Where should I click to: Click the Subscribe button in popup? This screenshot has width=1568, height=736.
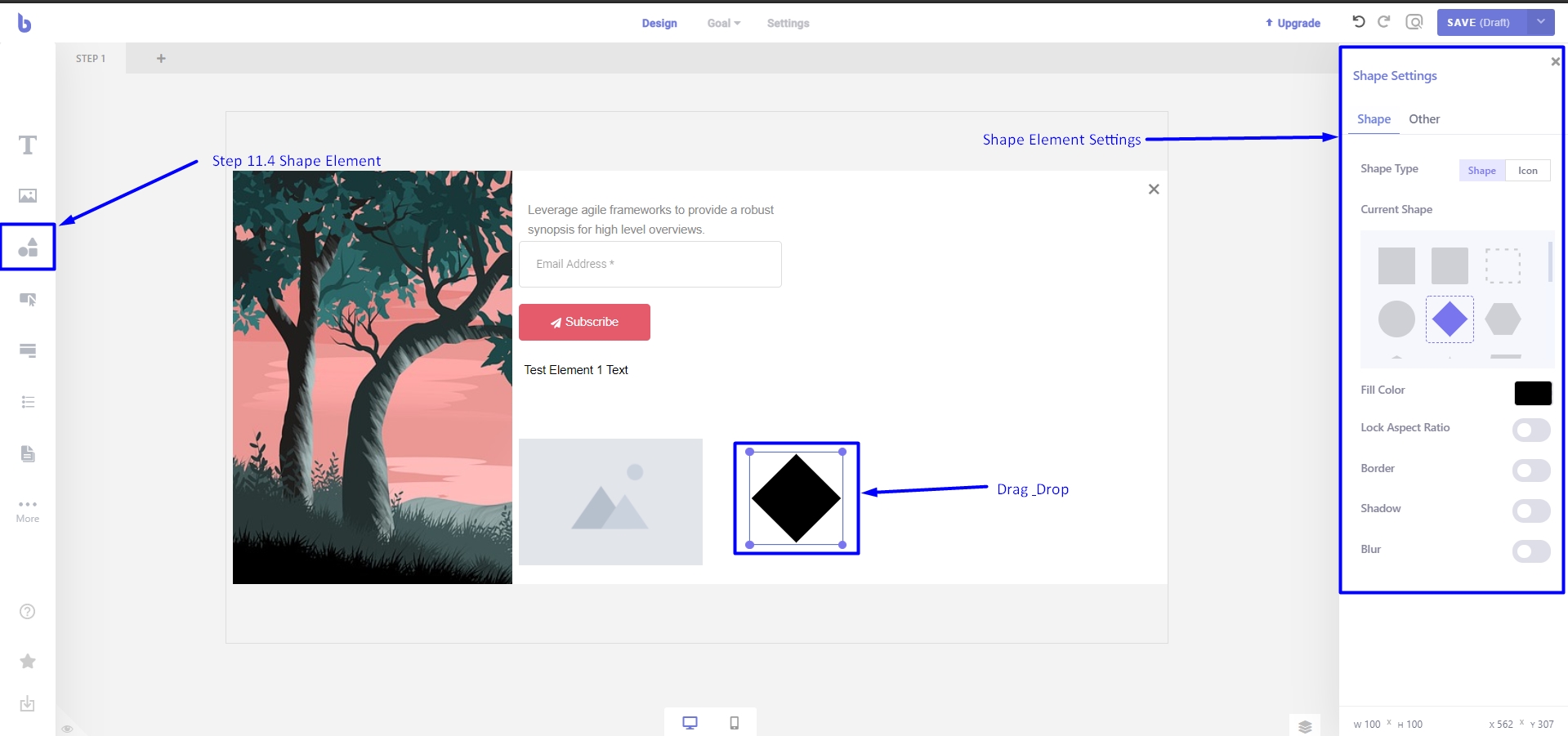584,323
